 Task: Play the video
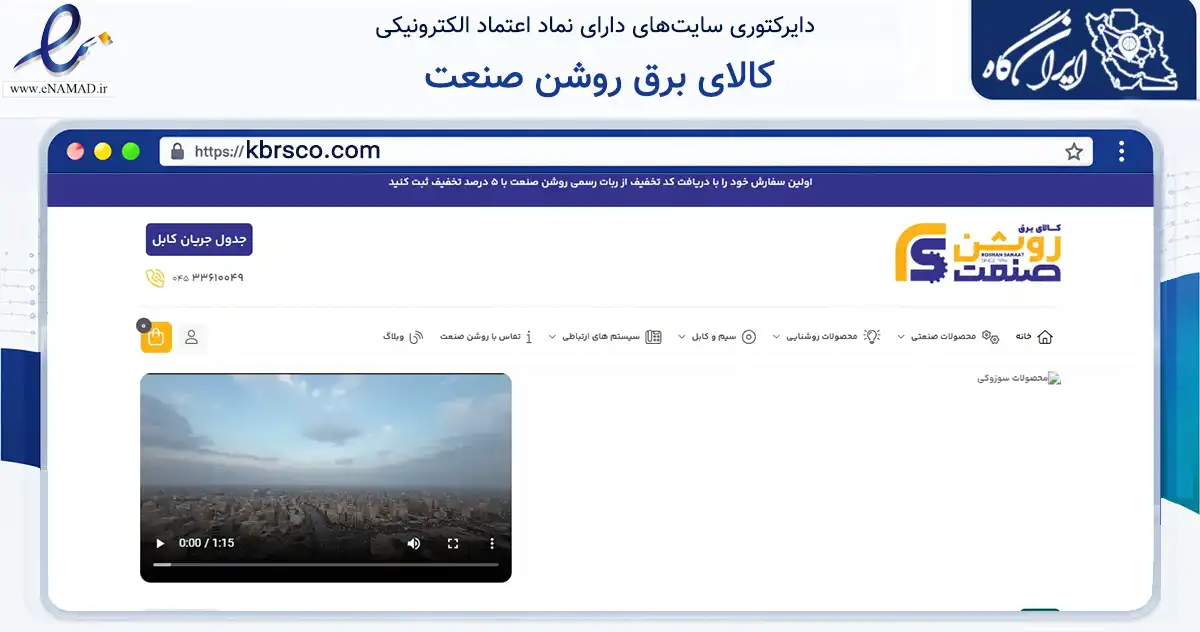tap(159, 544)
